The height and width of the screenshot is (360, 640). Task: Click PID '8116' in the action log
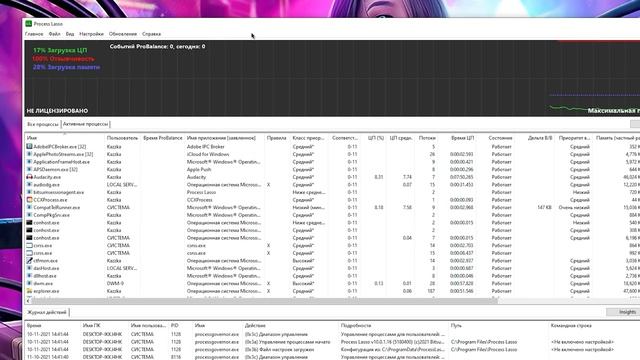point(176,357)
